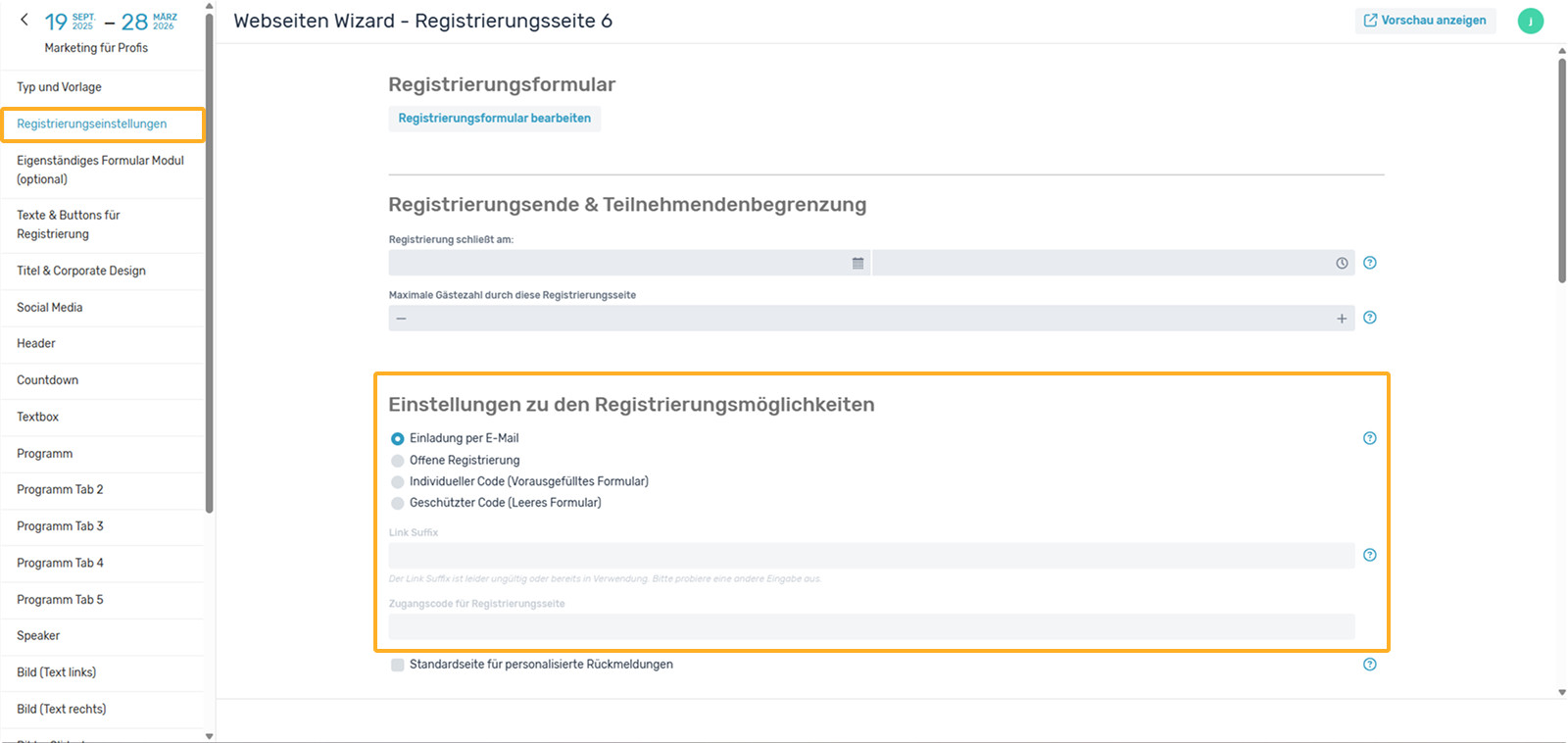Choose Geschützter Code (Leeres Formular)
The width and height of the screenshot is (1568, 743).
tap(397, 504)
